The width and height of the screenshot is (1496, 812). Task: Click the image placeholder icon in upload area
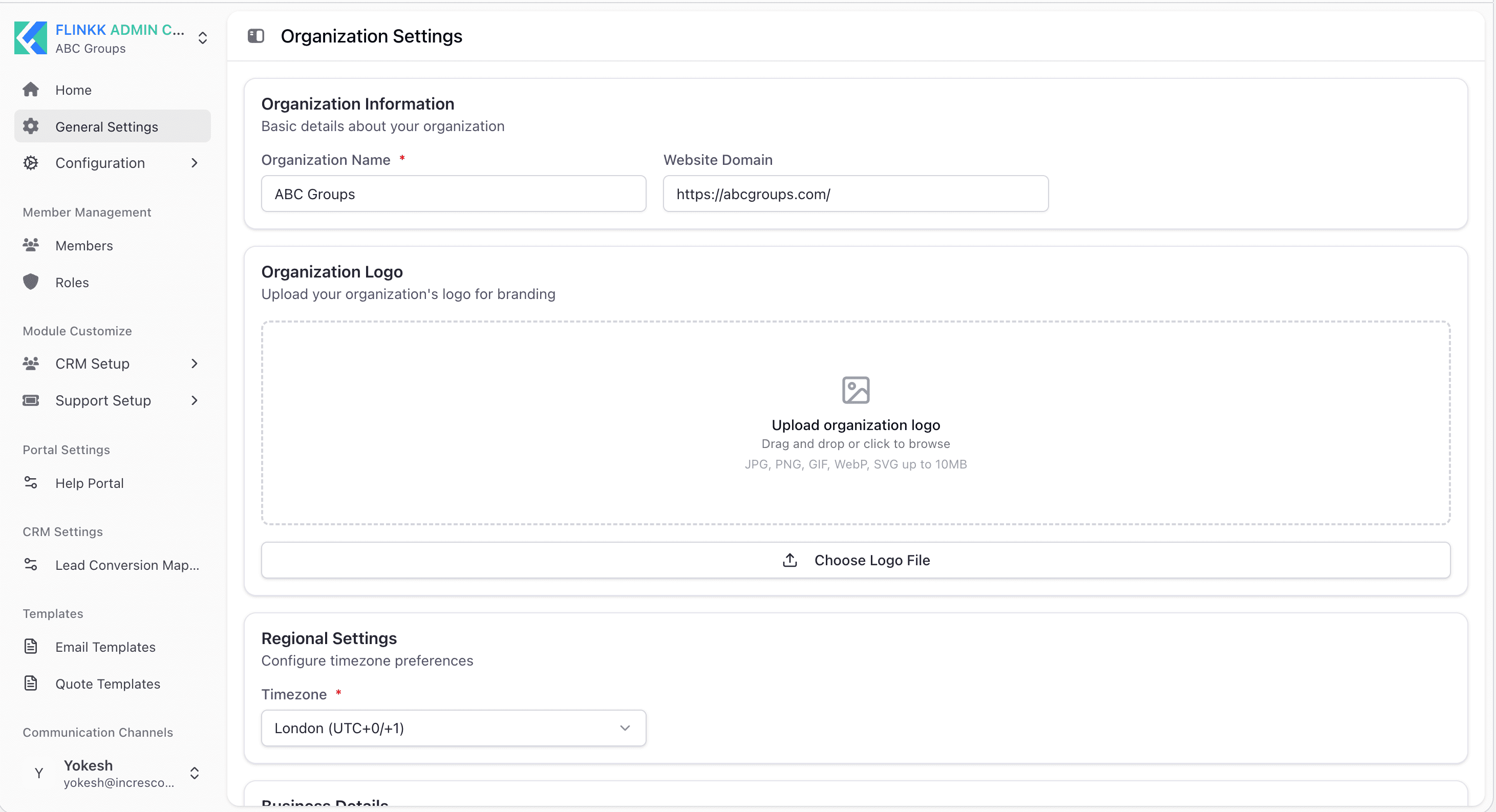click(x=856, y=390)
